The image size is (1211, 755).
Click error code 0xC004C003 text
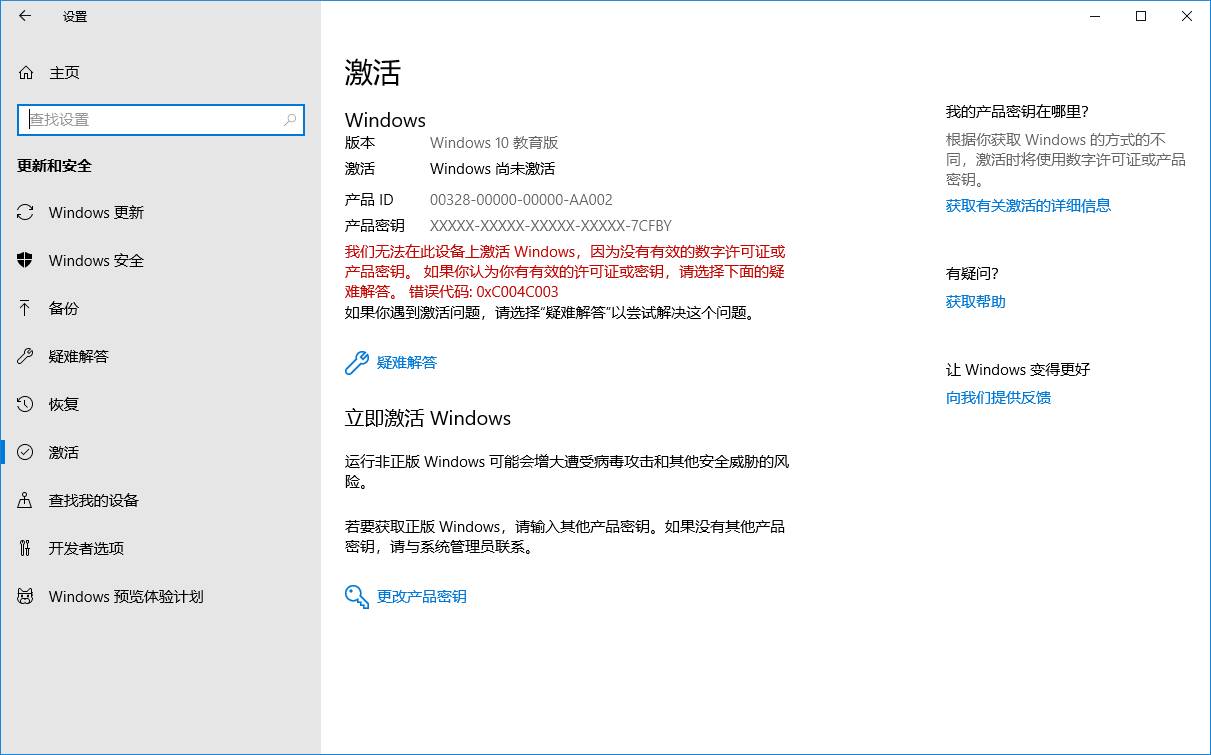pos(517,292)
